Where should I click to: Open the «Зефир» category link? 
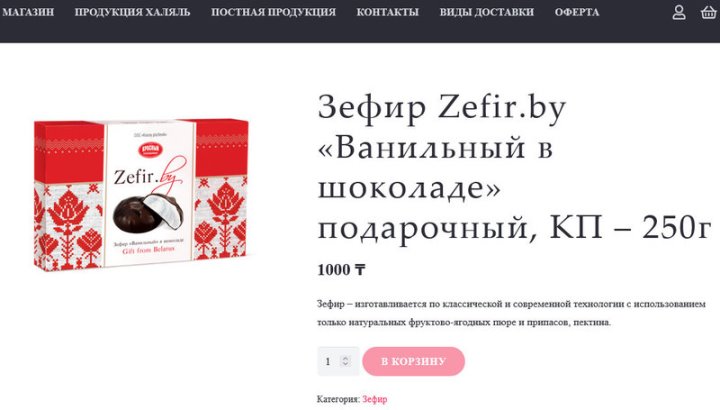click(x=374, y=399)
